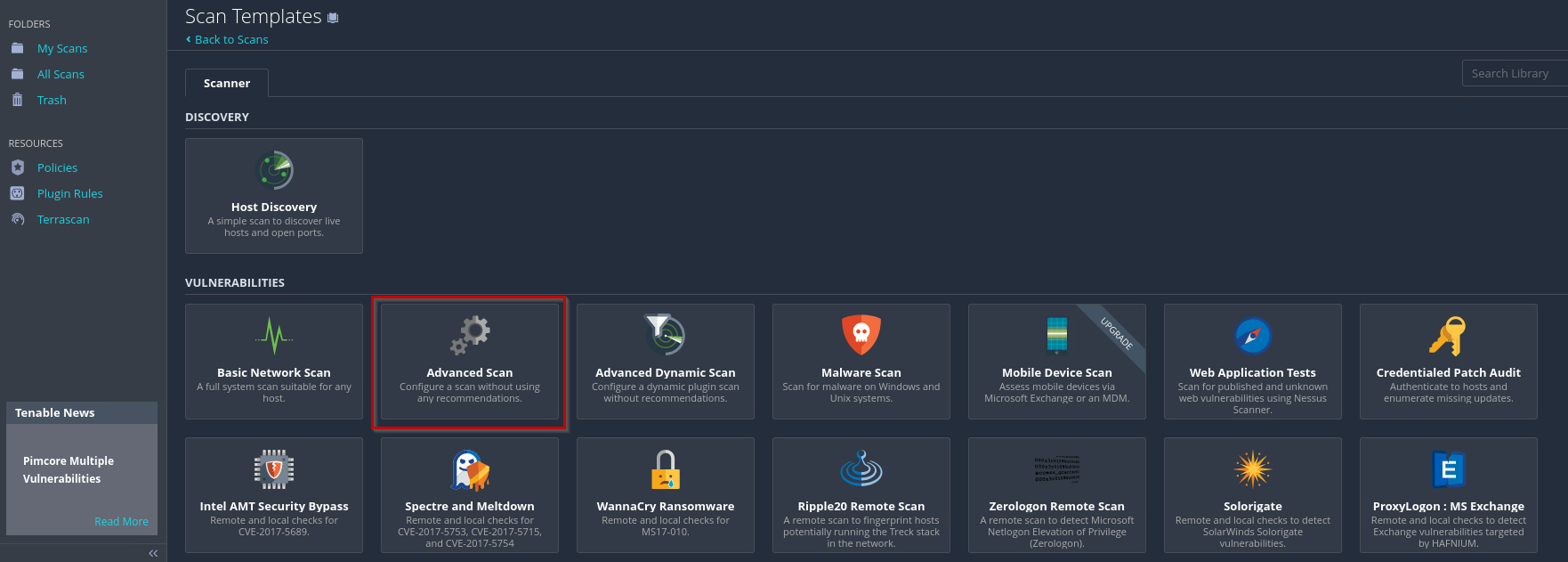
Task: Collapse the sidebar with double chevron
Action: [x=153, y=553]
